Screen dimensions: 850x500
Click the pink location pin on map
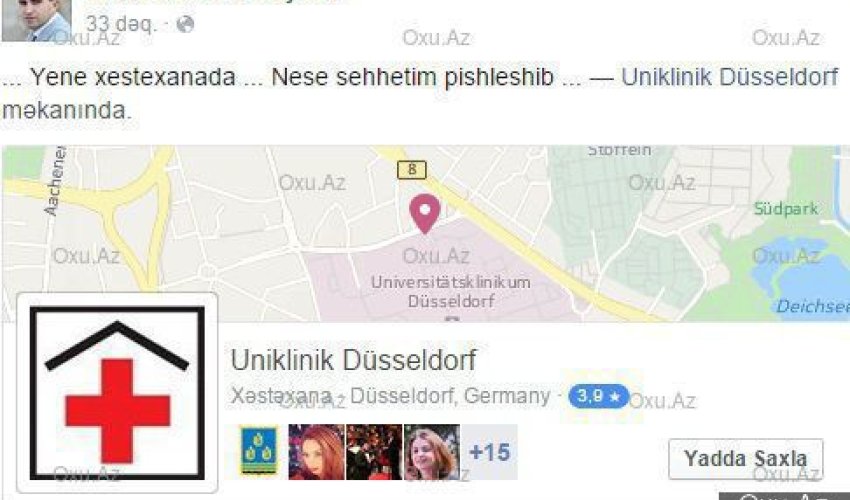(x=425, y=214)
